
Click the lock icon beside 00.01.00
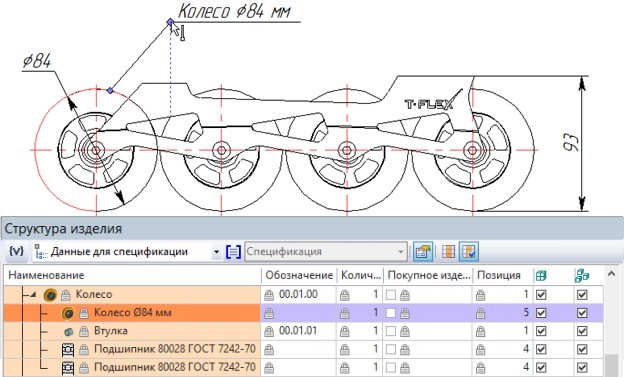coord(269,295)
